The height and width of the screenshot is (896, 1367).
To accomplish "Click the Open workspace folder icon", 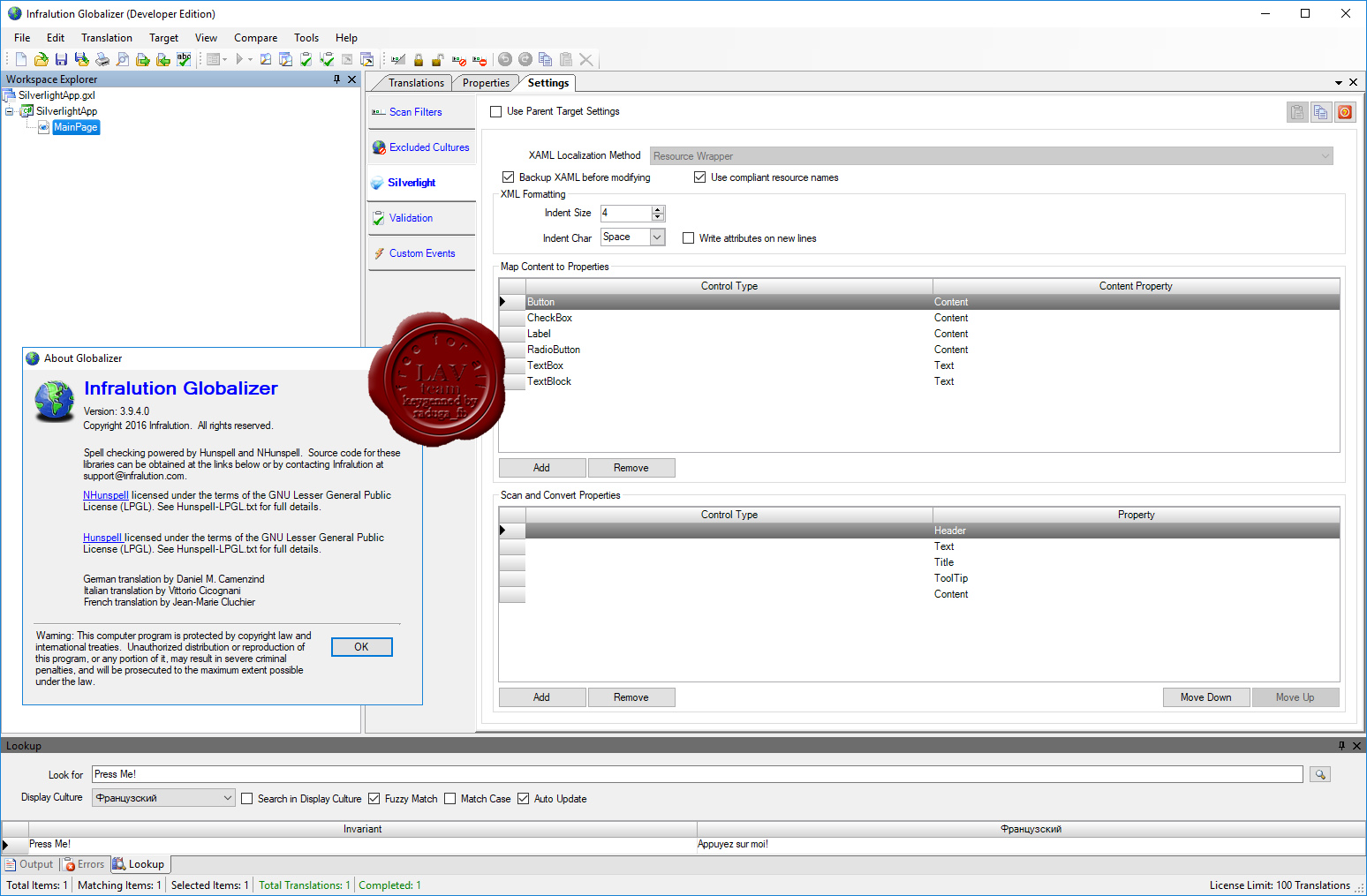I will tap(42, 59).
